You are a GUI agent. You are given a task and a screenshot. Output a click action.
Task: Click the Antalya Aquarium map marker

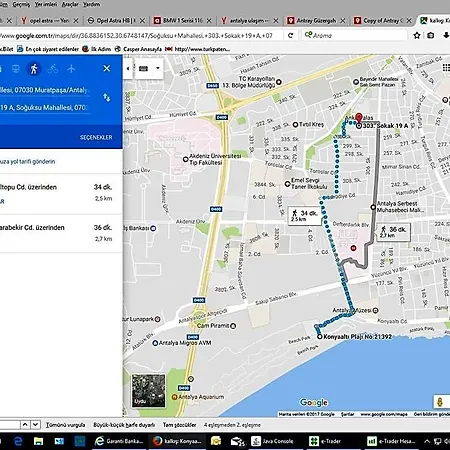[174, 397]
